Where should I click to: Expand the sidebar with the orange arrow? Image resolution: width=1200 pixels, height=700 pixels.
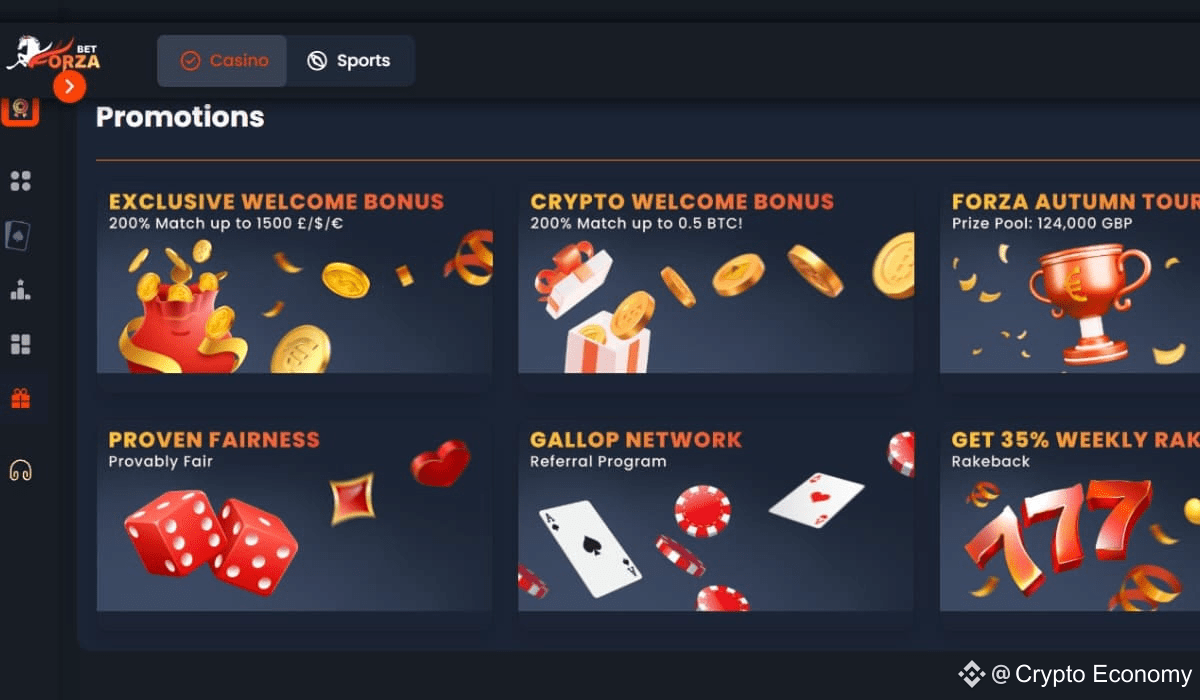click(x=69, y=87)
